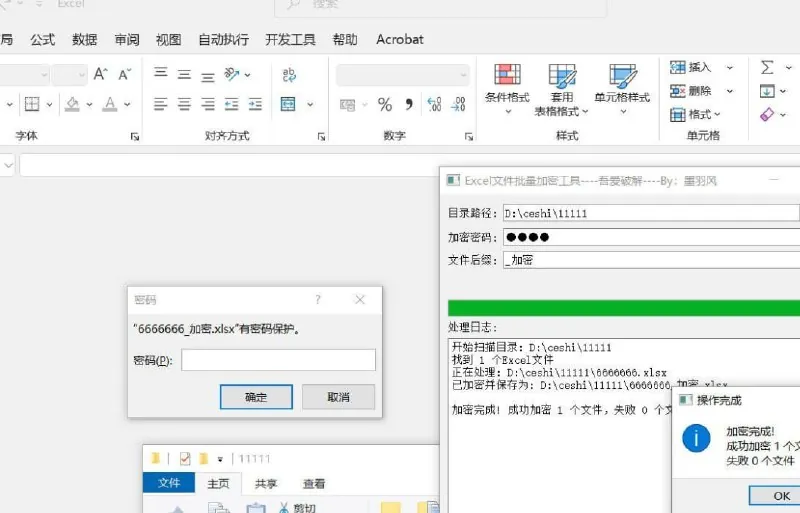The height and width of the screenshot is (513, 800).
Task: Open the 字体 font dialog launcher
Action: coord(135,136)
